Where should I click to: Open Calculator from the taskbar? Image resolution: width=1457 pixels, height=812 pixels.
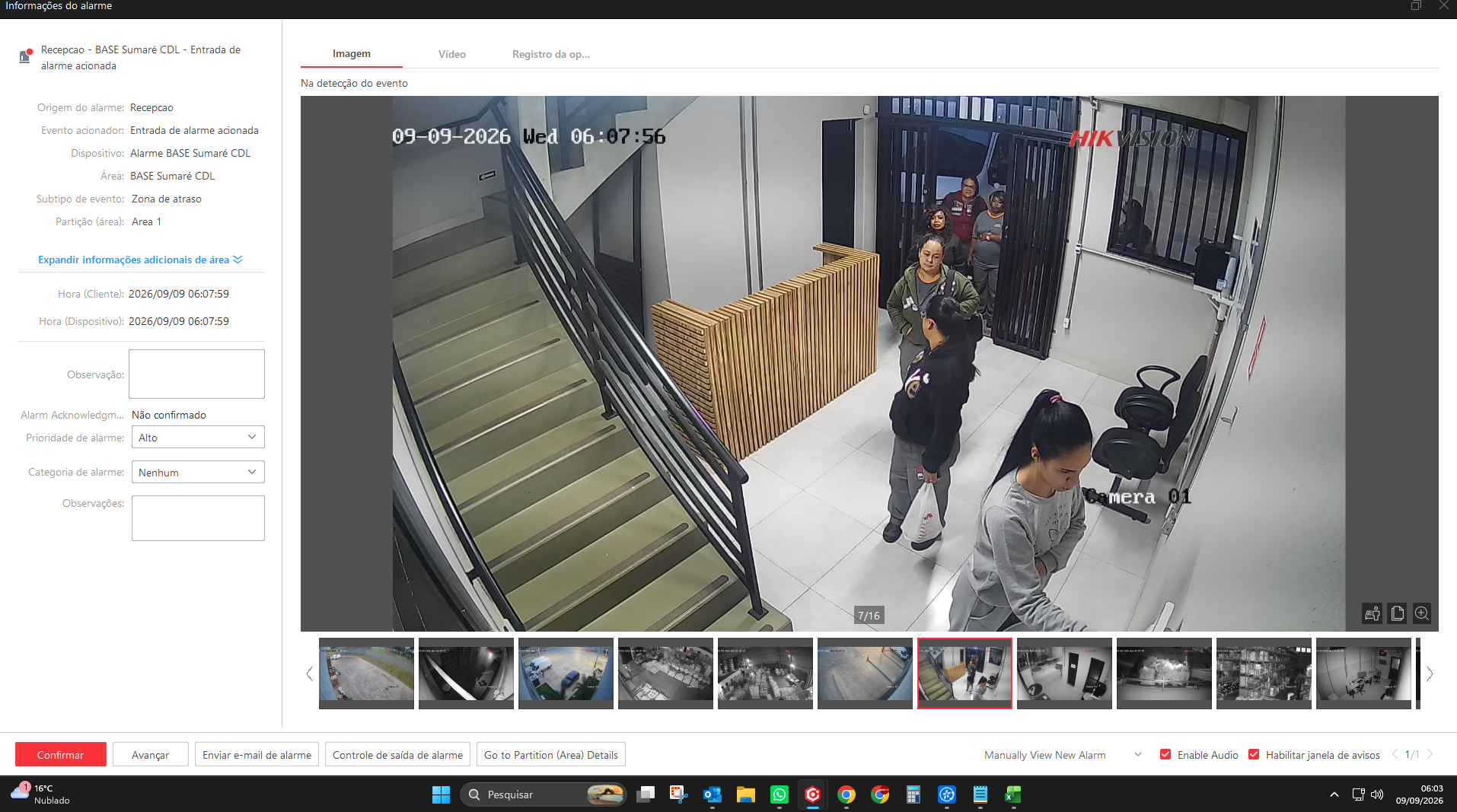tap(913, 794)
